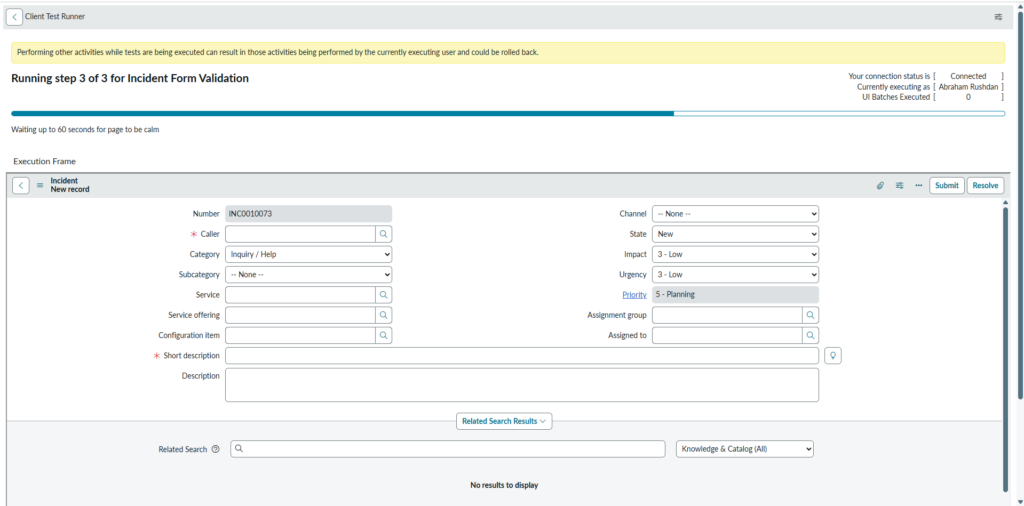Click the paperclip manage attachments icon
Screen dimensions: 1024x506
coord(880,186)
